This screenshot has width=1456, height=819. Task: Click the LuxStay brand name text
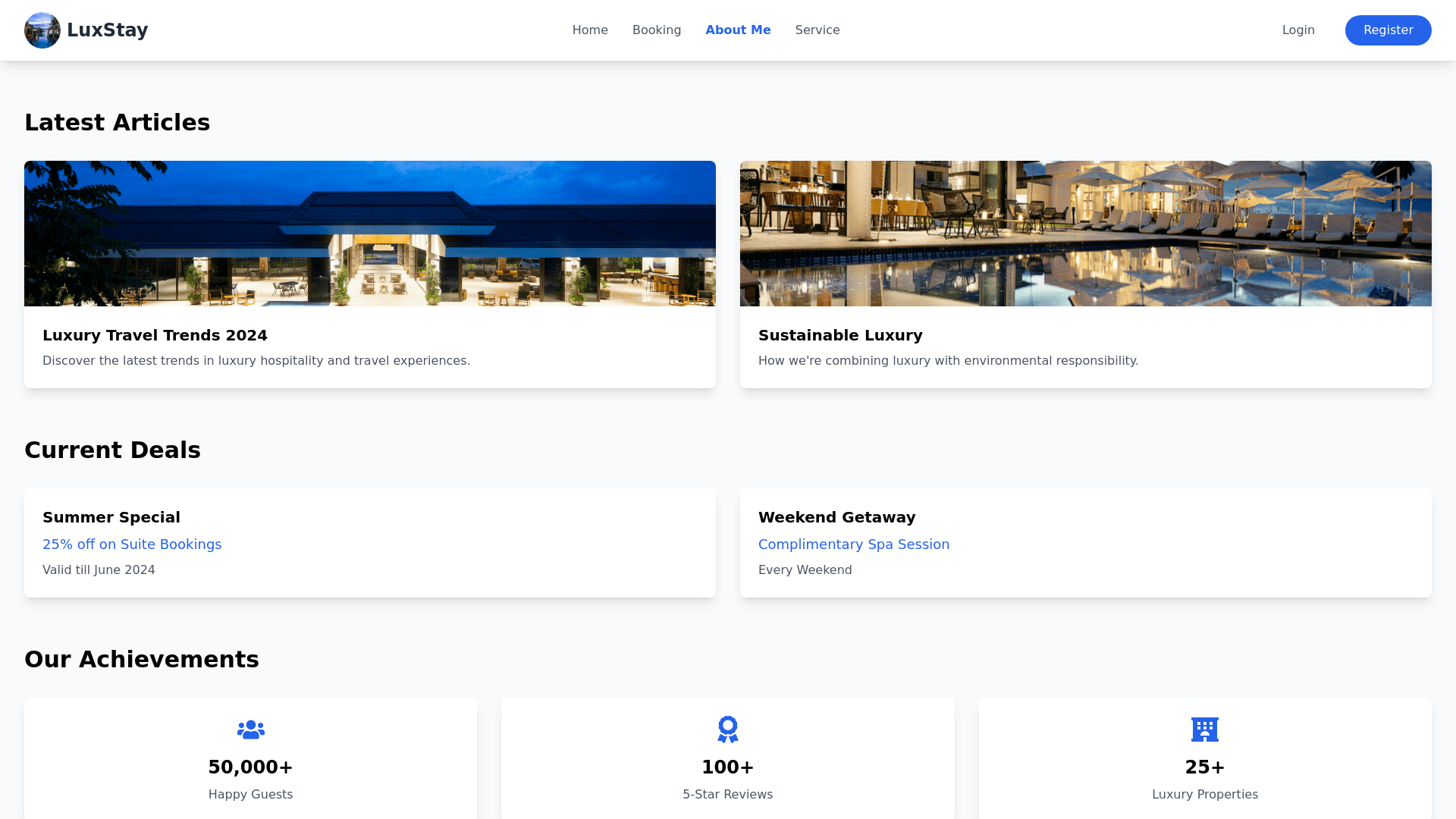[107, 30]
